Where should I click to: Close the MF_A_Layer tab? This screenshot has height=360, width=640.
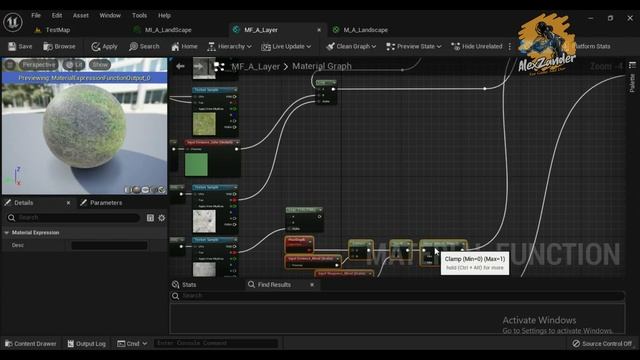(x=319, y=30)
